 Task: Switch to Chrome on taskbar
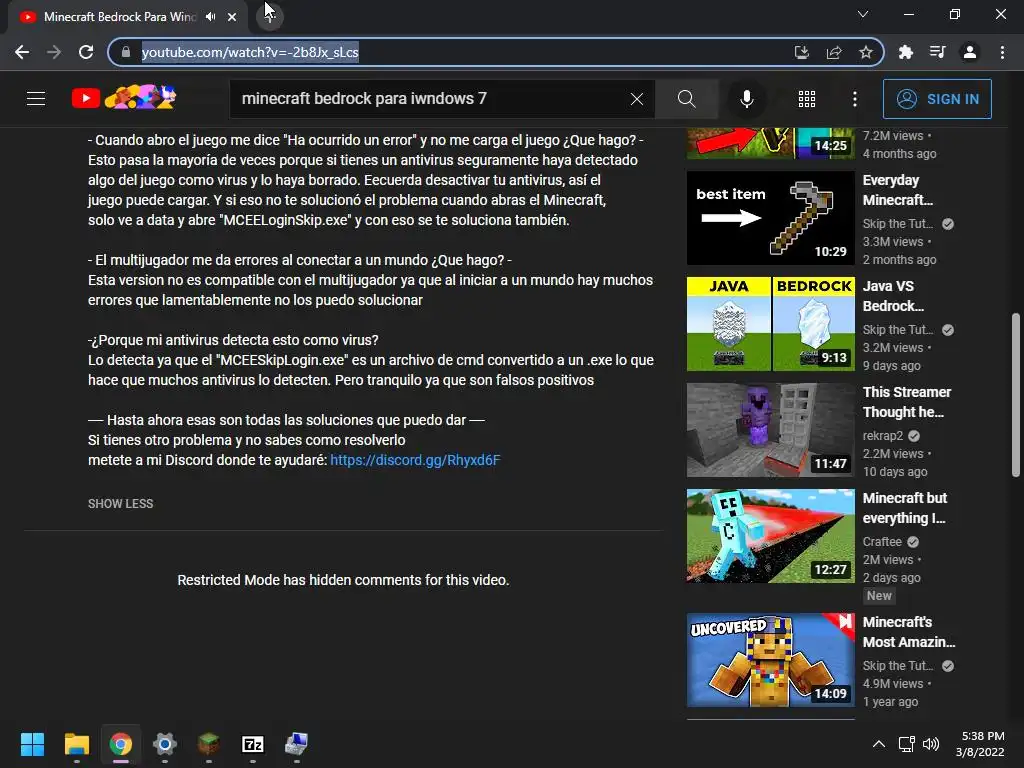coord(121,744)
